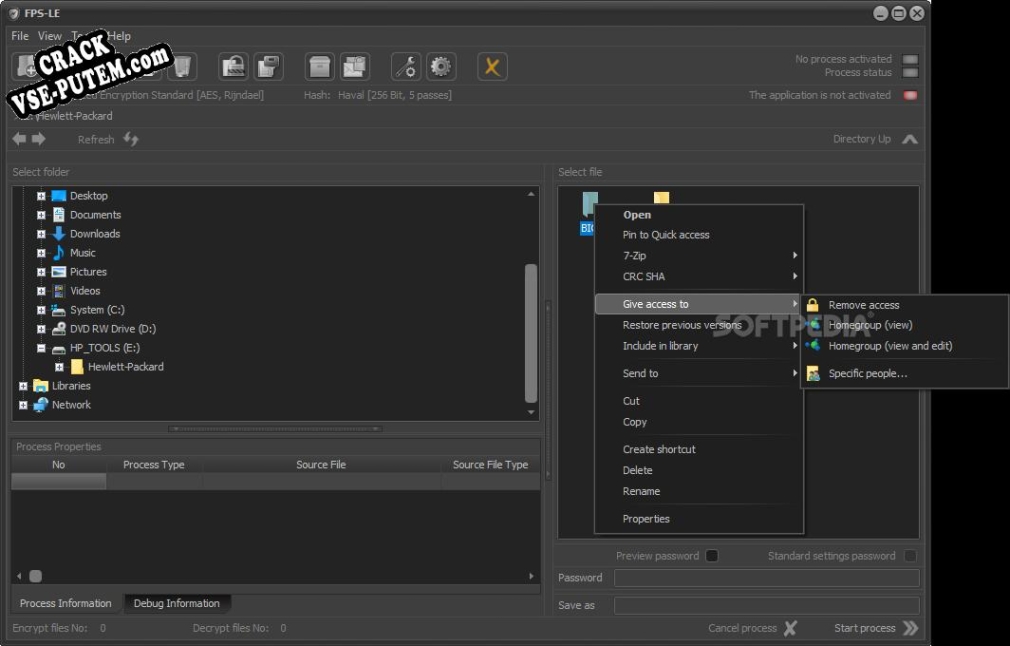
Task: Open the Send to submenu
Action: 699,374
